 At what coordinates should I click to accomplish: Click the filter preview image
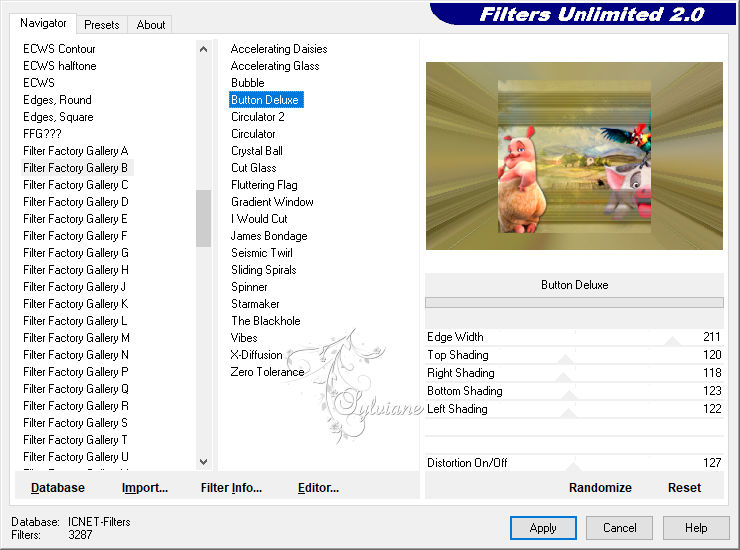574,156
